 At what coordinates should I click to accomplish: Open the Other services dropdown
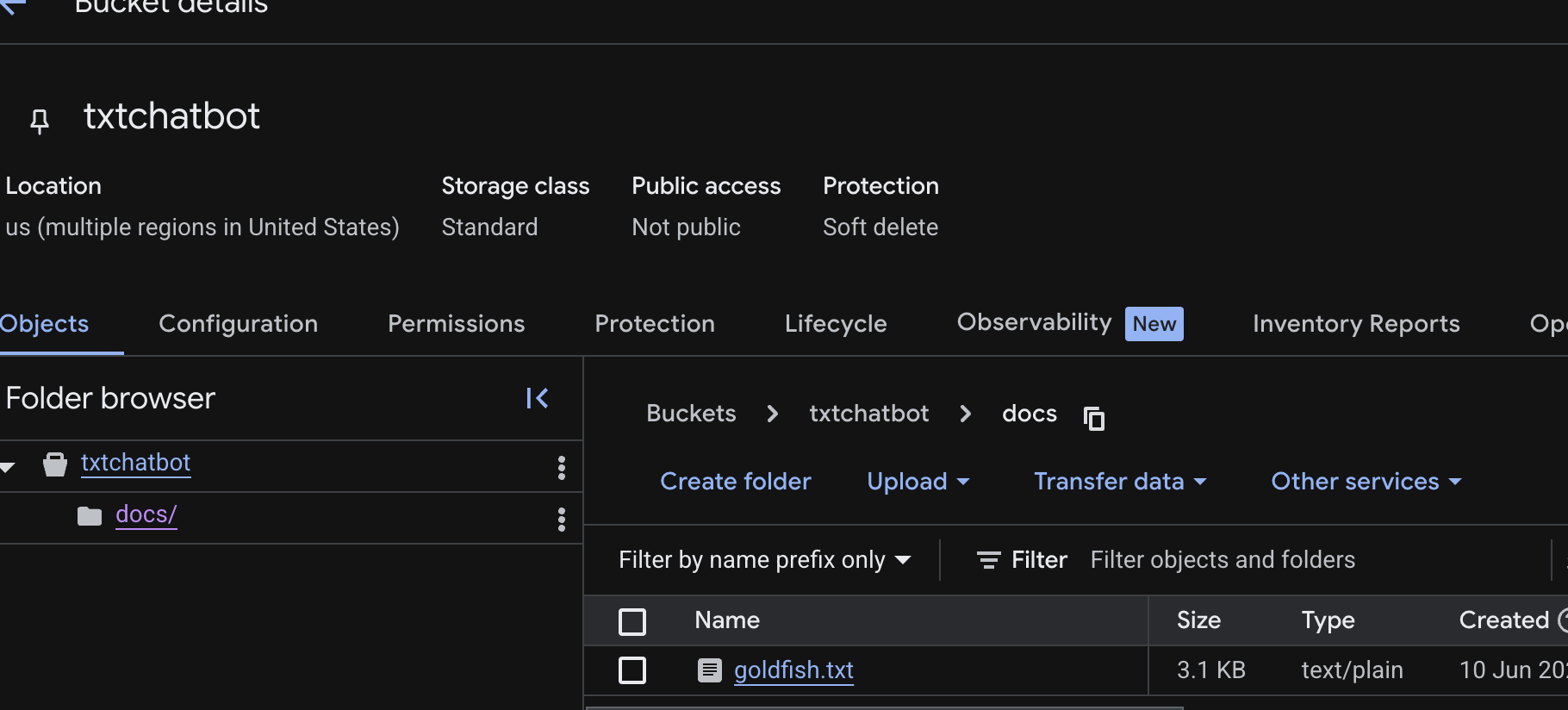coord(1365,482)
